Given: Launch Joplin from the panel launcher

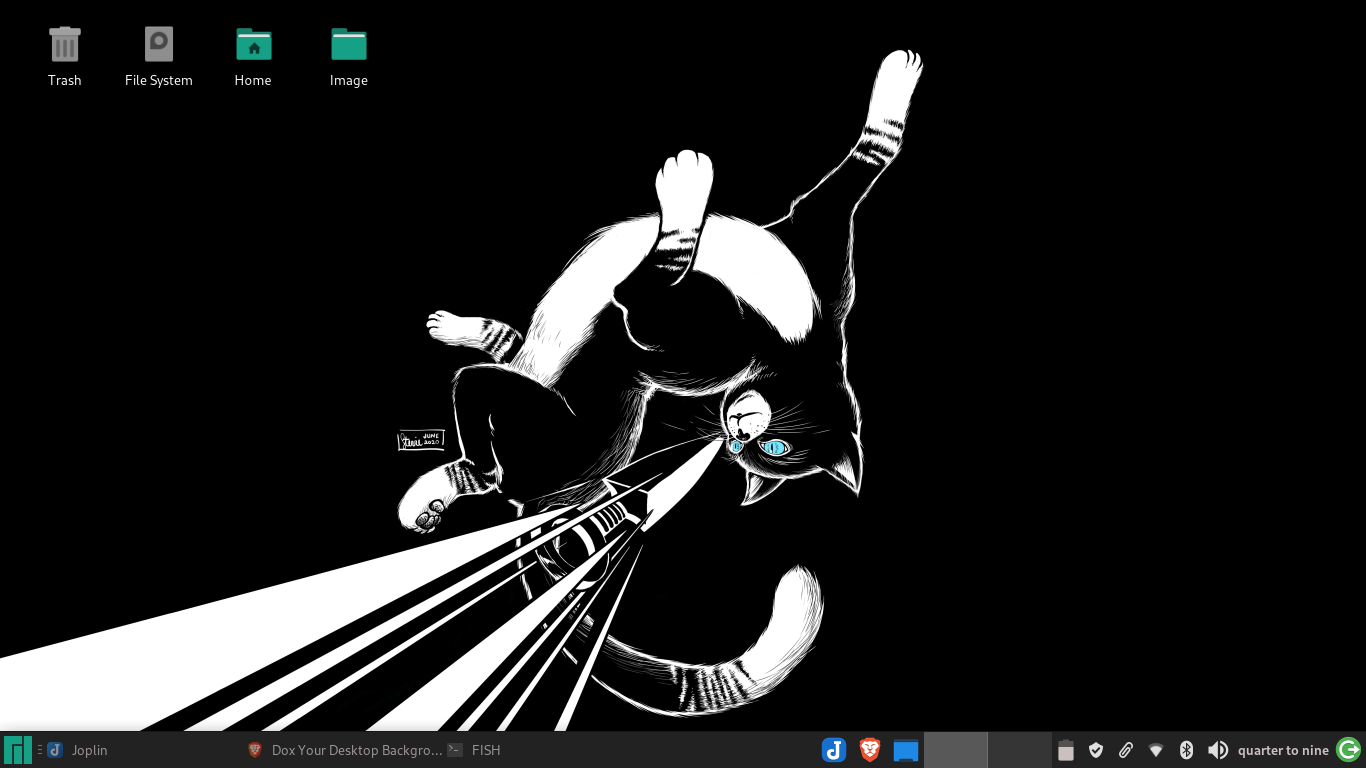Looking at the screenshot, I should pos(834,750).
